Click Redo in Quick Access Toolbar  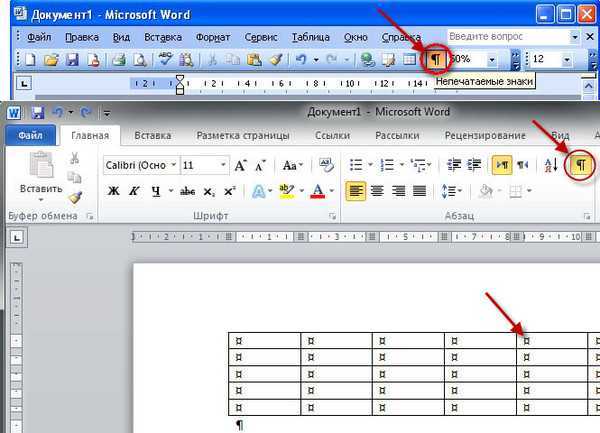[x=86, y=112]
